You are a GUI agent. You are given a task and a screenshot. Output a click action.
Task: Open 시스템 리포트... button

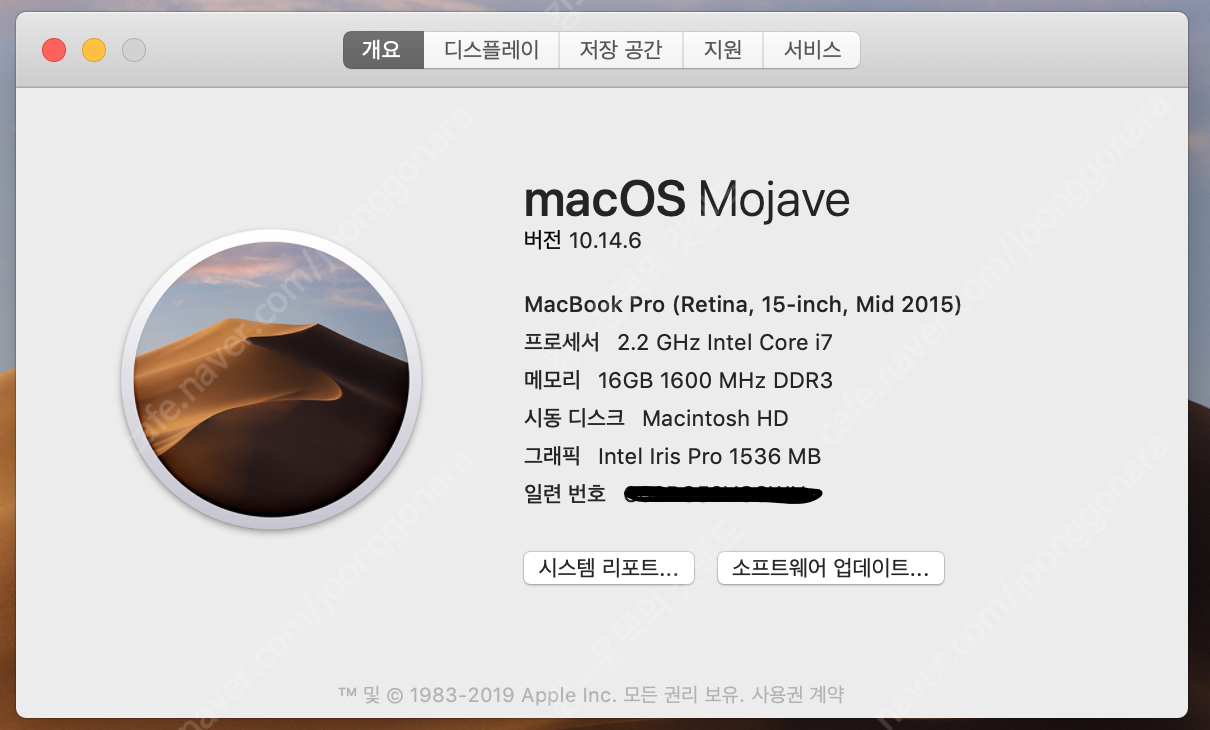pos(608,568)
